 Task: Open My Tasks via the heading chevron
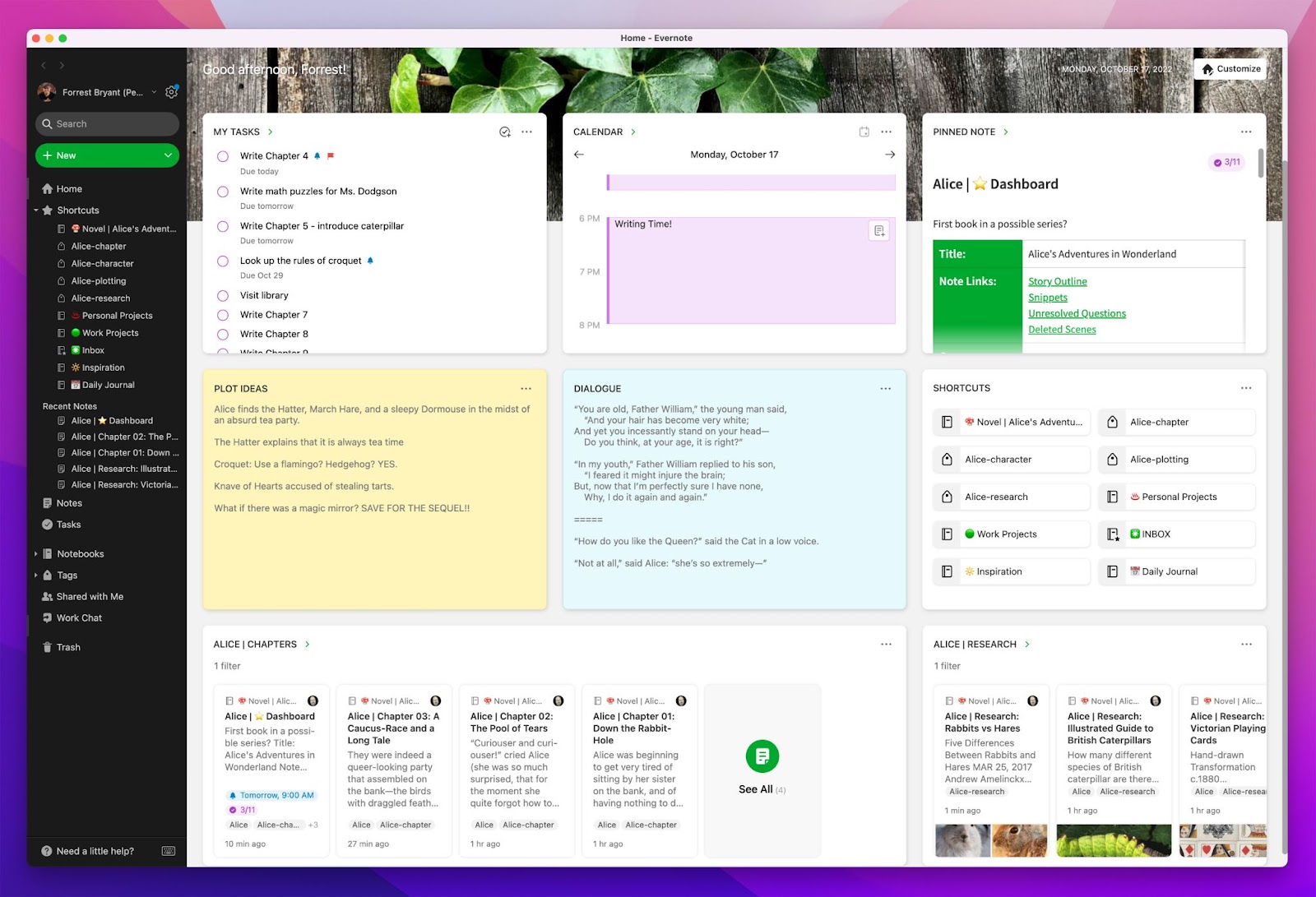click(x=271, y=132)
